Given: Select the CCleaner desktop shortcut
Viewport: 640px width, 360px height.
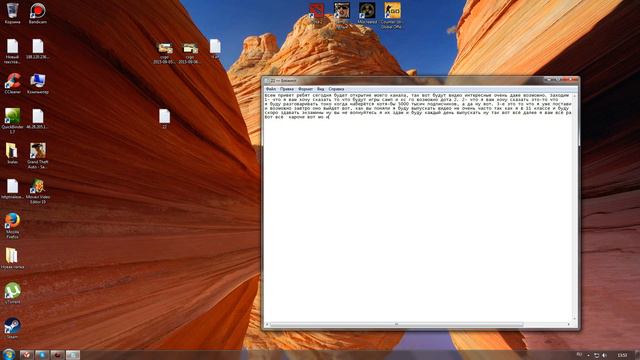Looking at the screenshot, I should pos(12,83).
